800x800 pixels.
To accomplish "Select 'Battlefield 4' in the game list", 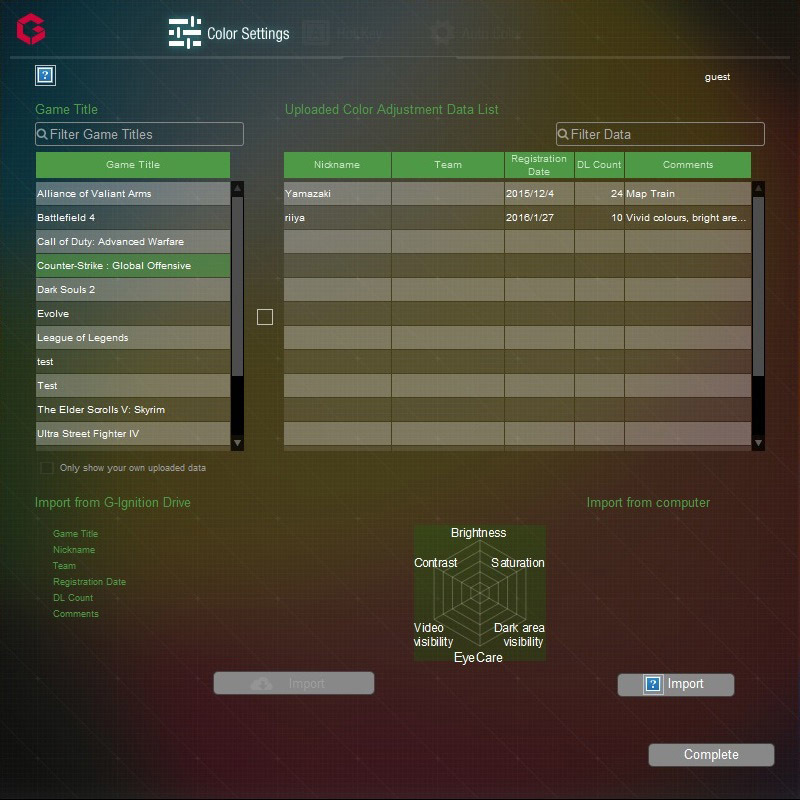I will pos(133,217).
